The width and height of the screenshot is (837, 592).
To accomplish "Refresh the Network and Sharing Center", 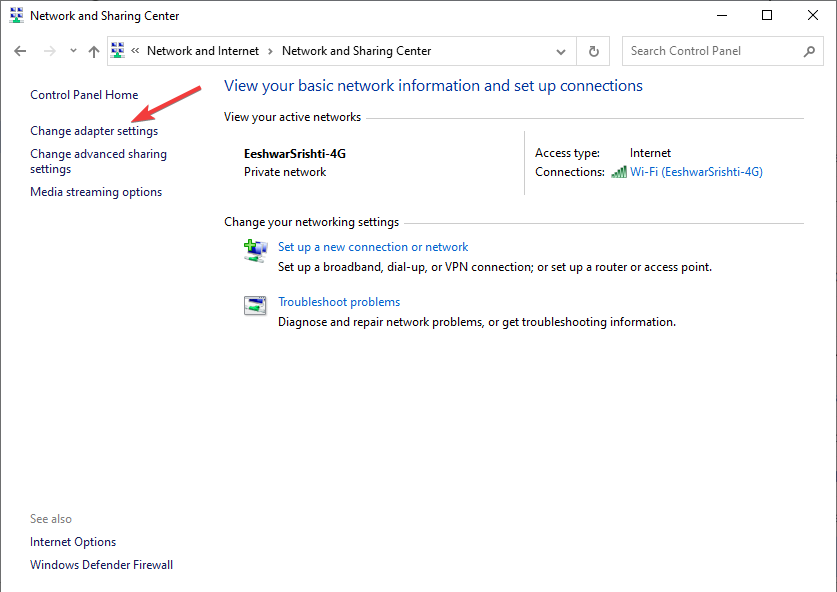I will (594, 51).
